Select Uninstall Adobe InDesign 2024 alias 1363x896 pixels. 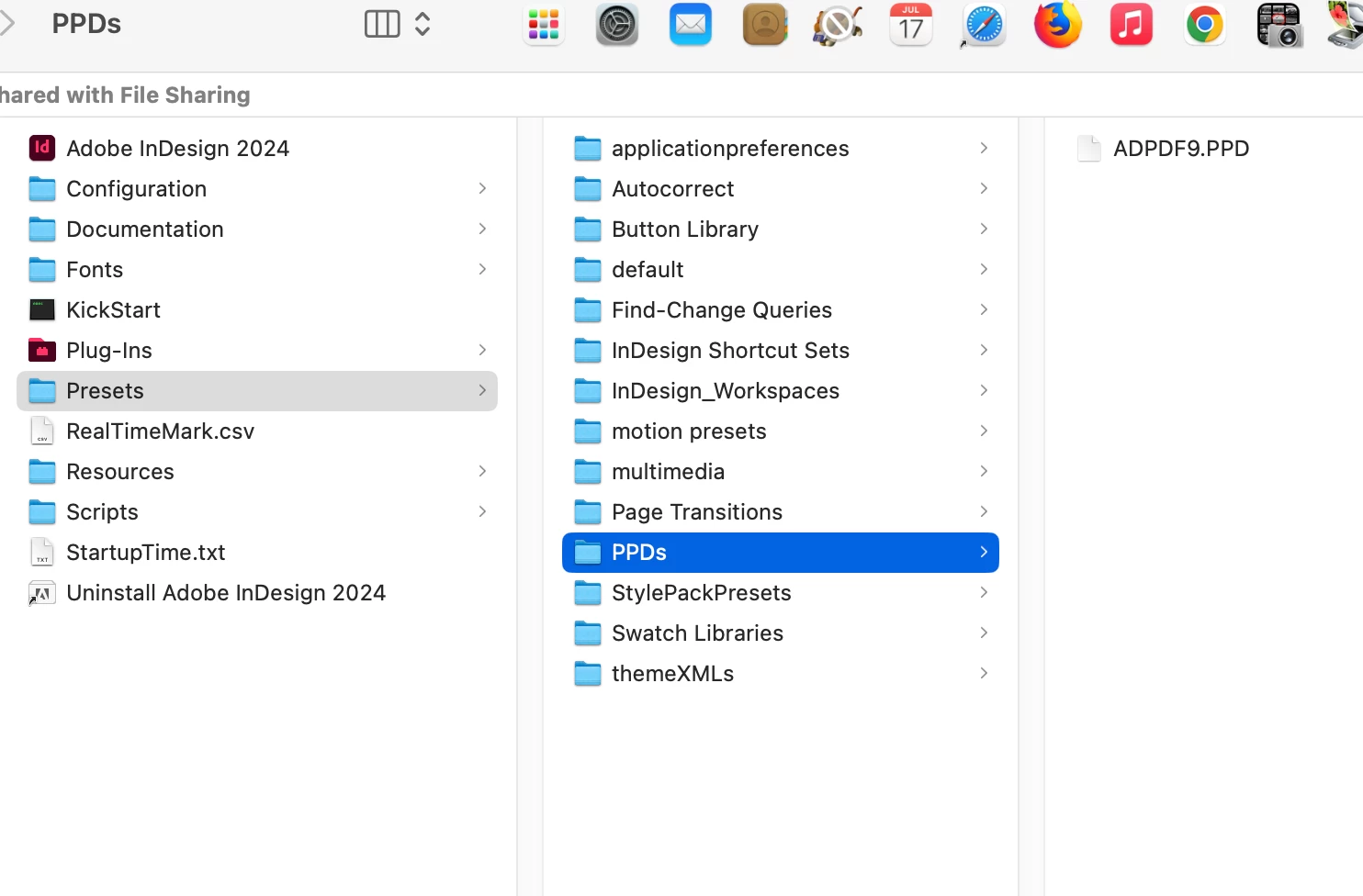point(257,593)
